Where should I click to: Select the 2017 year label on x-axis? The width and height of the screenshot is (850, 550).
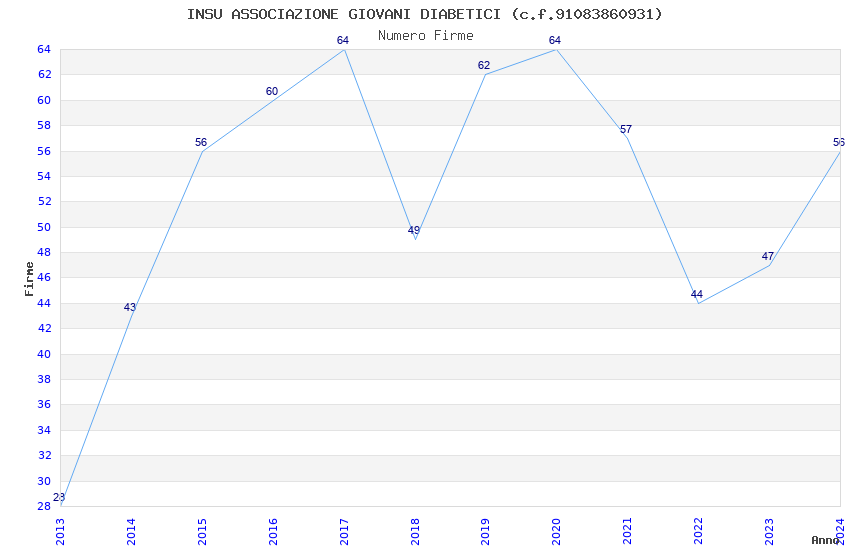pyautogui.click(x=344, y=532)
